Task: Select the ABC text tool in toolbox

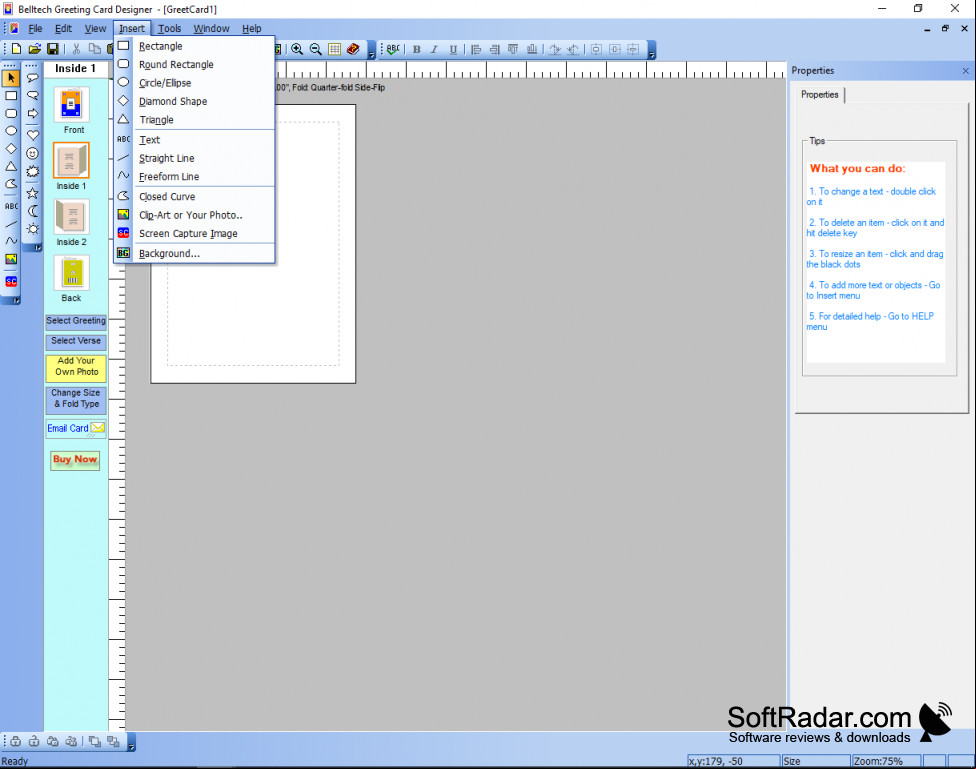Action: click(11, 206)
